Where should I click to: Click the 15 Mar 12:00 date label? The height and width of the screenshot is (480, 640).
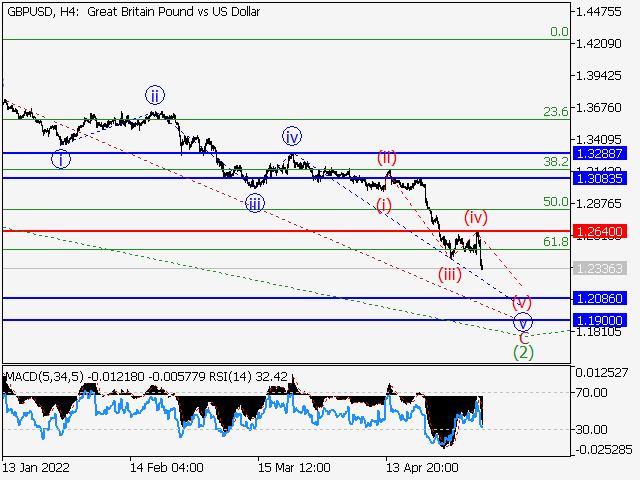tap(294, 467)
